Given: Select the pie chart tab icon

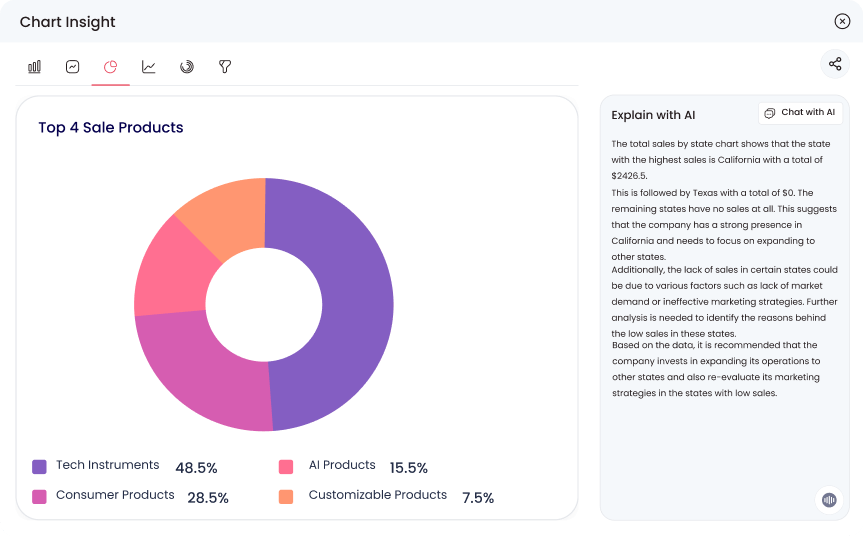Looking at the screenshot, I should pyautogui.click(x=110, y=67).
